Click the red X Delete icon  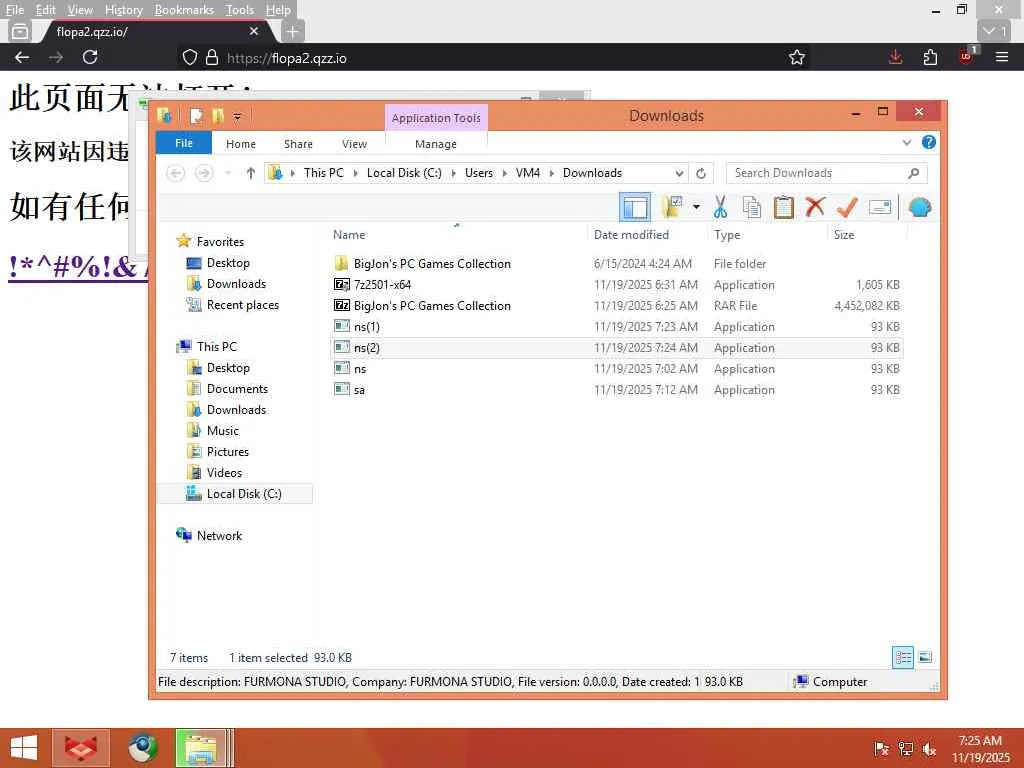click(815, 207)
